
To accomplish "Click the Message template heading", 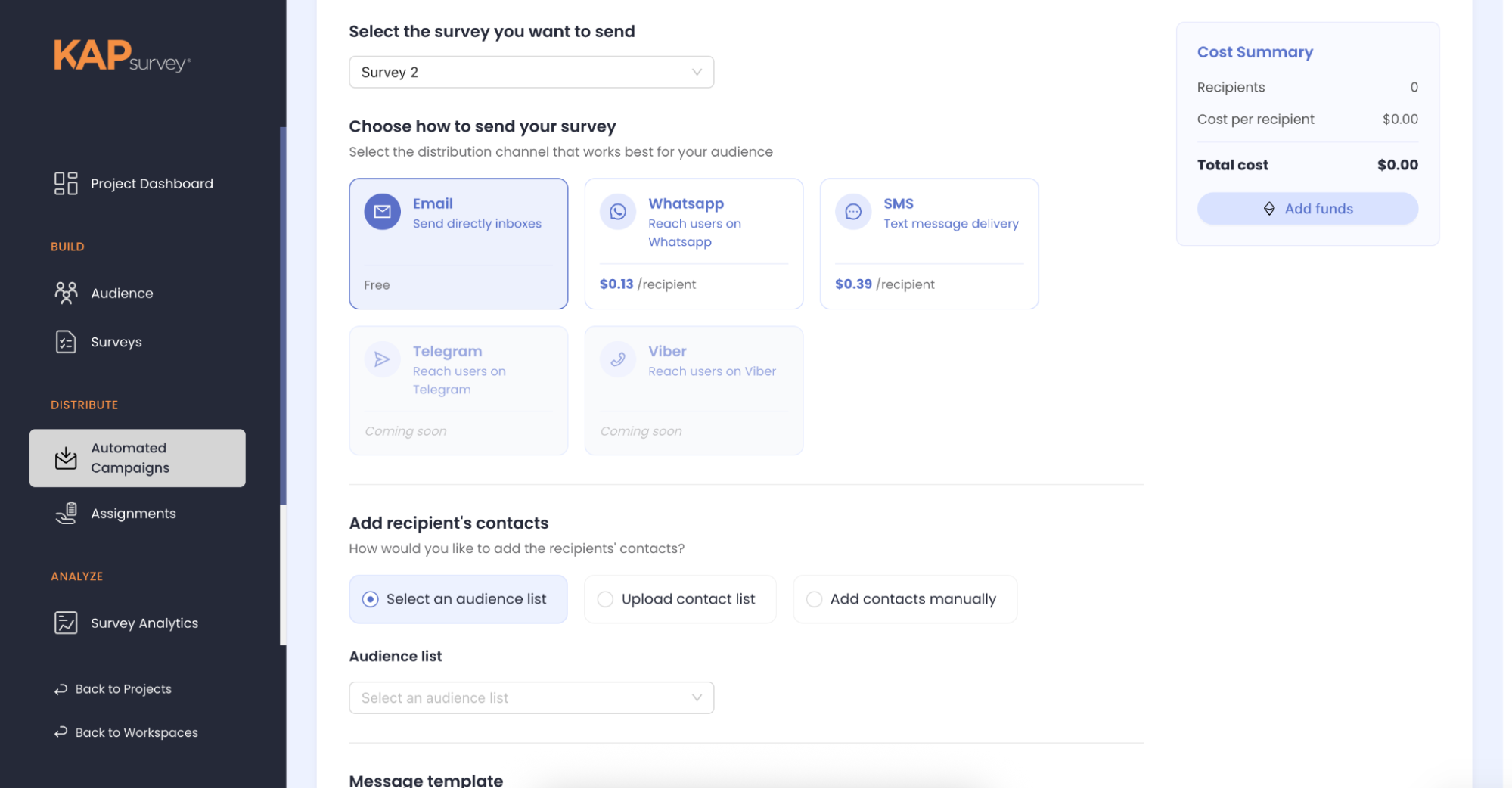I will pos(426,780).
